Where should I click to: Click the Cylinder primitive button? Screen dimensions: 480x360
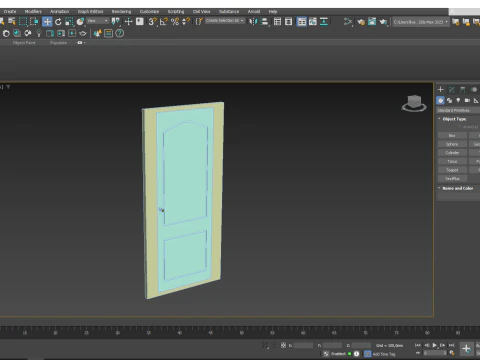click(x=452, y=153)
